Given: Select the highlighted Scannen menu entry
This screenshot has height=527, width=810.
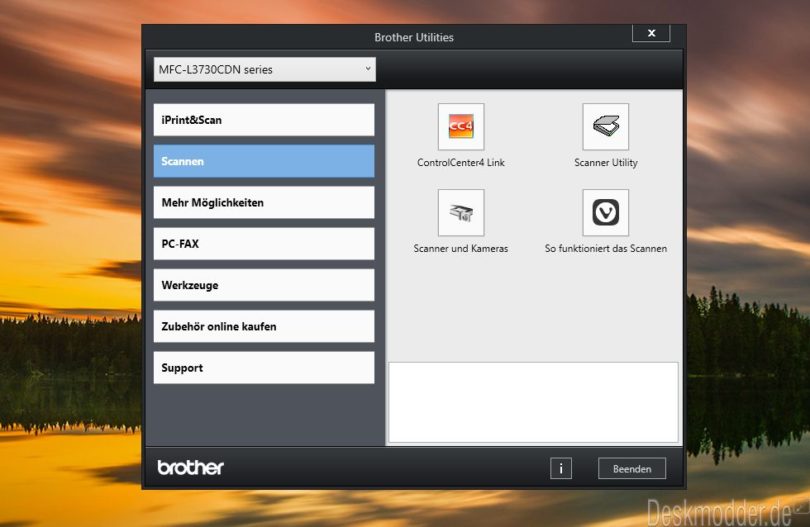Looking at the screenshot, I should (264, 161).
